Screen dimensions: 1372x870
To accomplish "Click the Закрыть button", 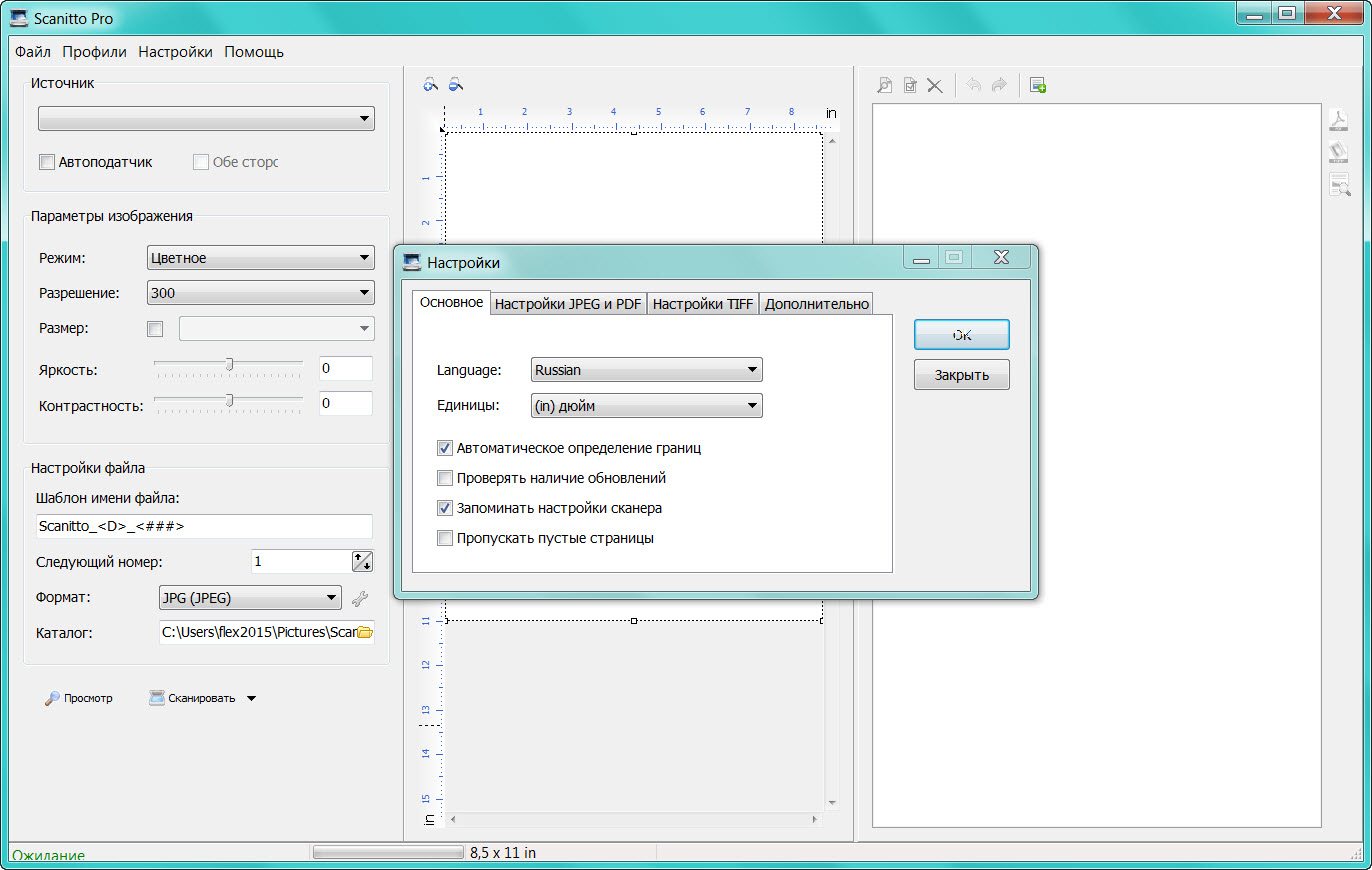I will pyautogui.click(x=961, y=375).
